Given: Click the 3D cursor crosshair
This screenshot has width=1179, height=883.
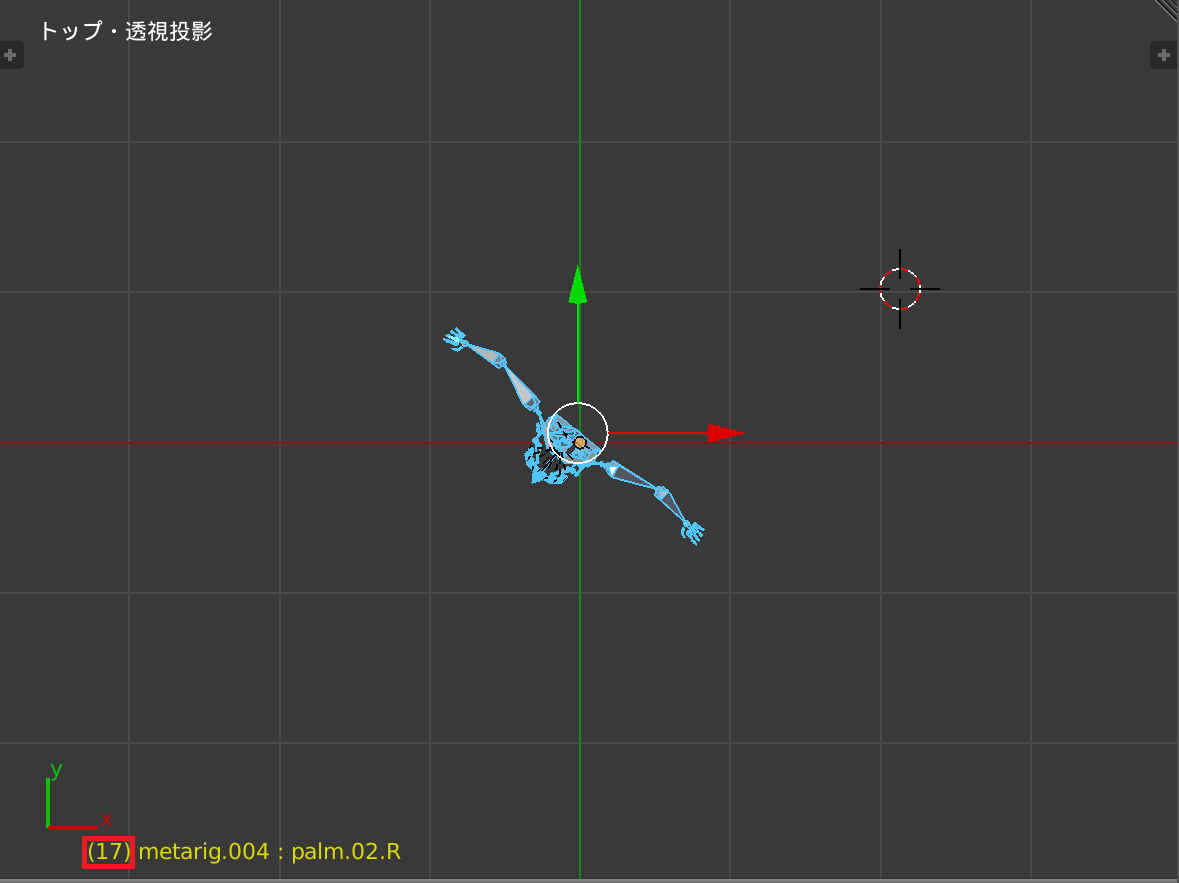Looking at the screenshot, I should coord(899,289).
